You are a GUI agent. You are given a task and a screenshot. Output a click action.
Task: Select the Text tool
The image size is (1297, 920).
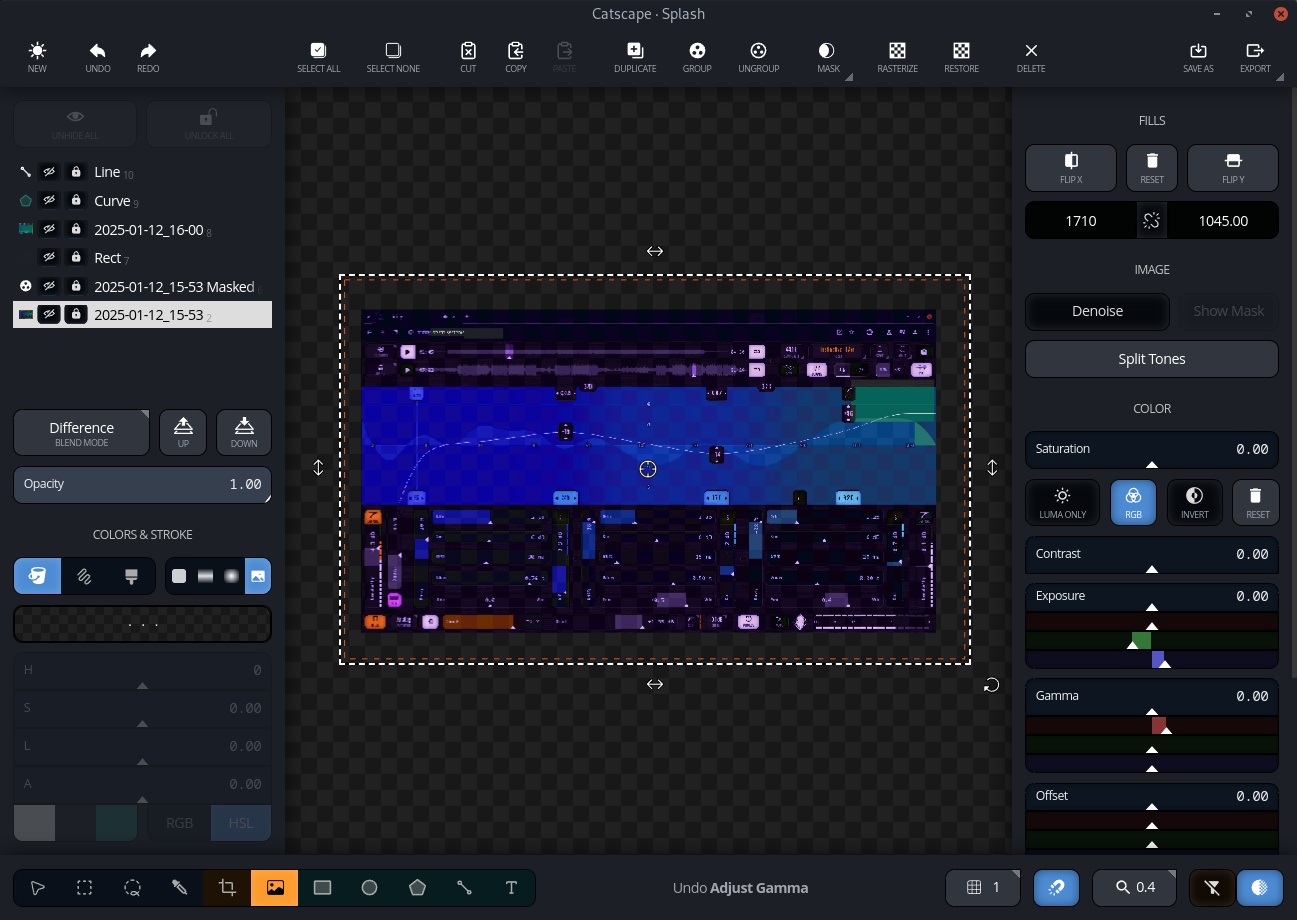coord(512,887)
